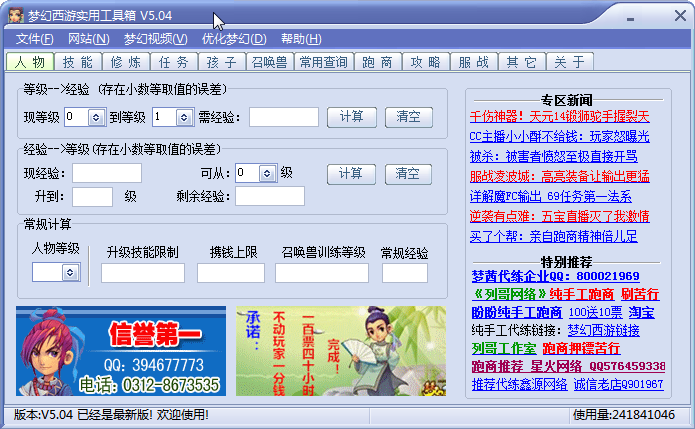Viewport: 695px width, 429px height.
Task: Open the 刷苦行 link
Action: 640,294
